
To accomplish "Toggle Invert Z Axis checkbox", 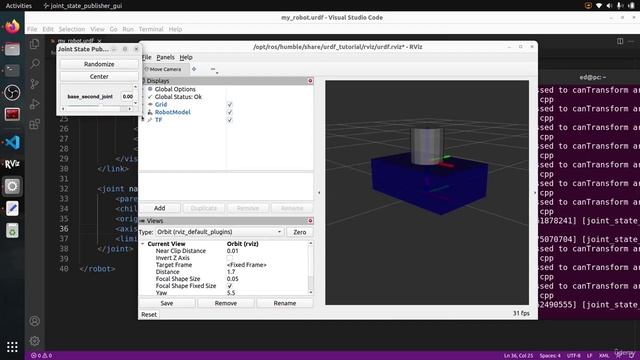I will click(x=229, y=258).
